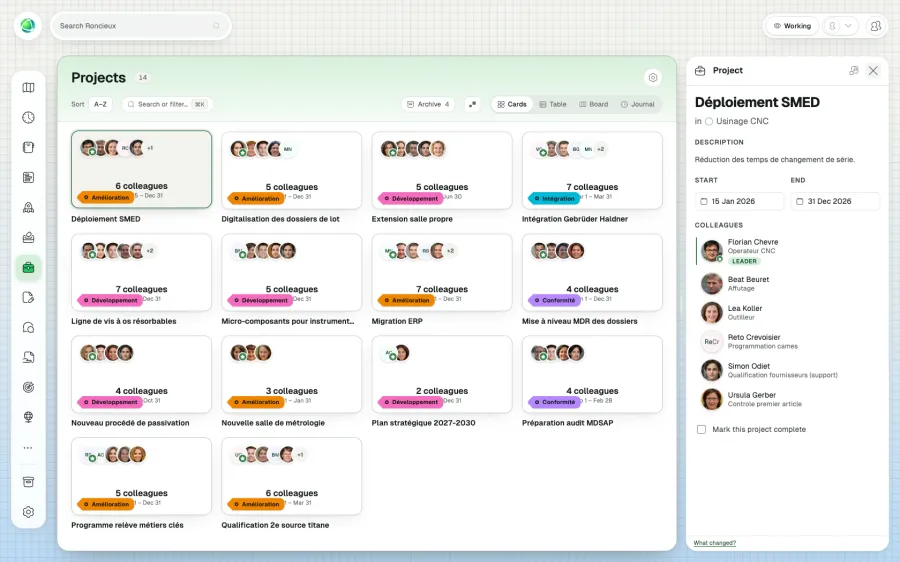Click the Usinage CNC link

click(x=742, y=122)
